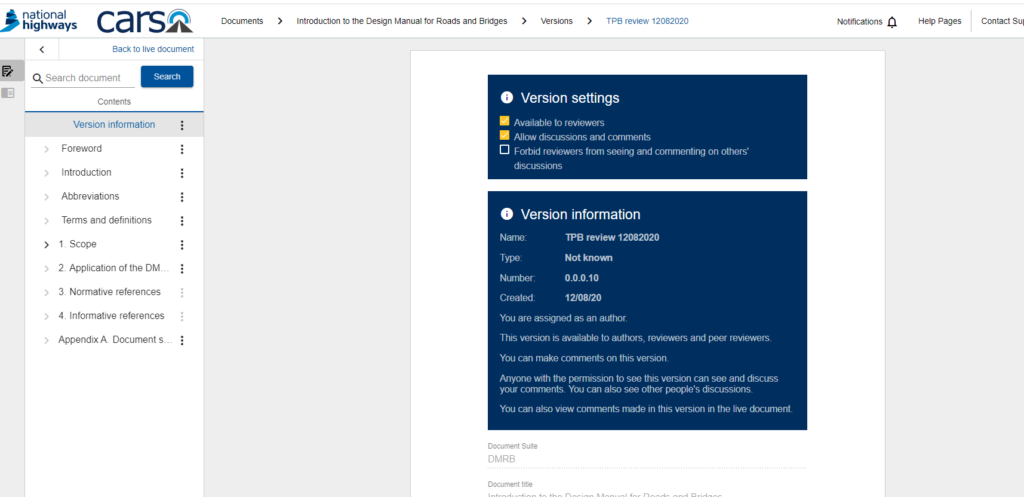Viewport: 1024px width, 497px height.
Task: Select Versions in the breadcrumb
Action: [x=556, y=21]
